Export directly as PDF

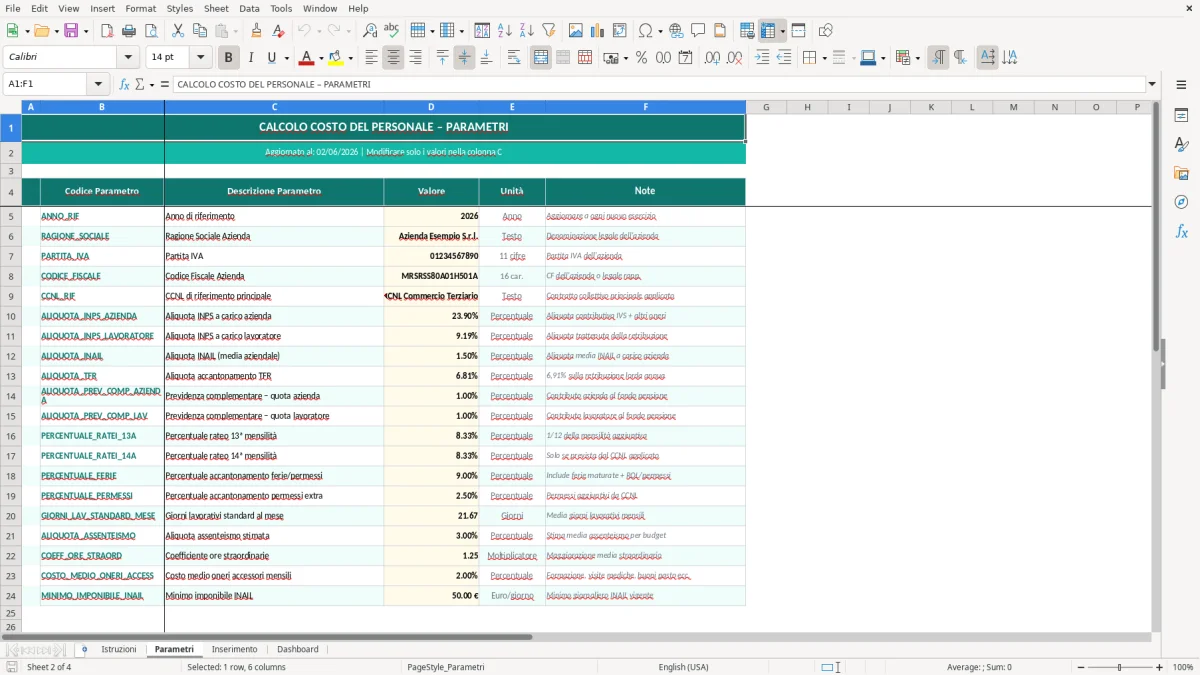106,31
